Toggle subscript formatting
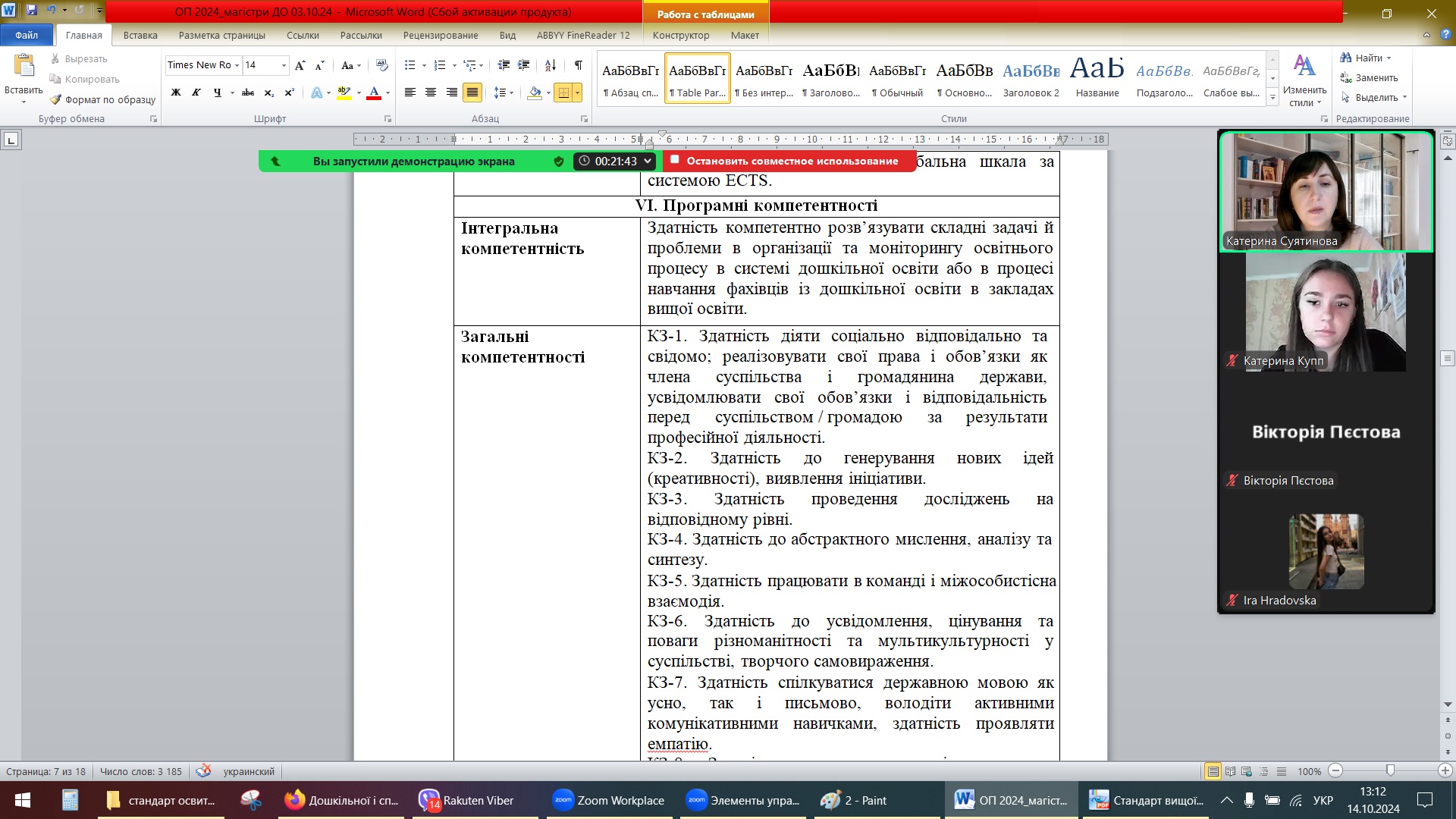 point(268,93)
